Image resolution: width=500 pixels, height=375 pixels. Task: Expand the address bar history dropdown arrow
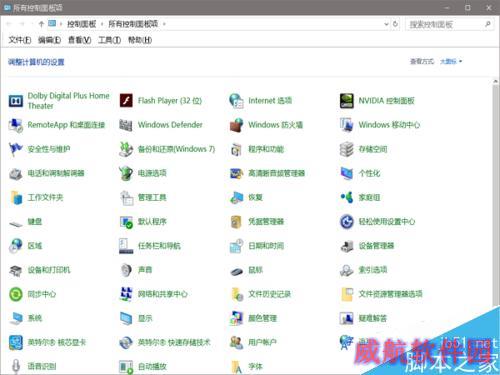(386, 24)
